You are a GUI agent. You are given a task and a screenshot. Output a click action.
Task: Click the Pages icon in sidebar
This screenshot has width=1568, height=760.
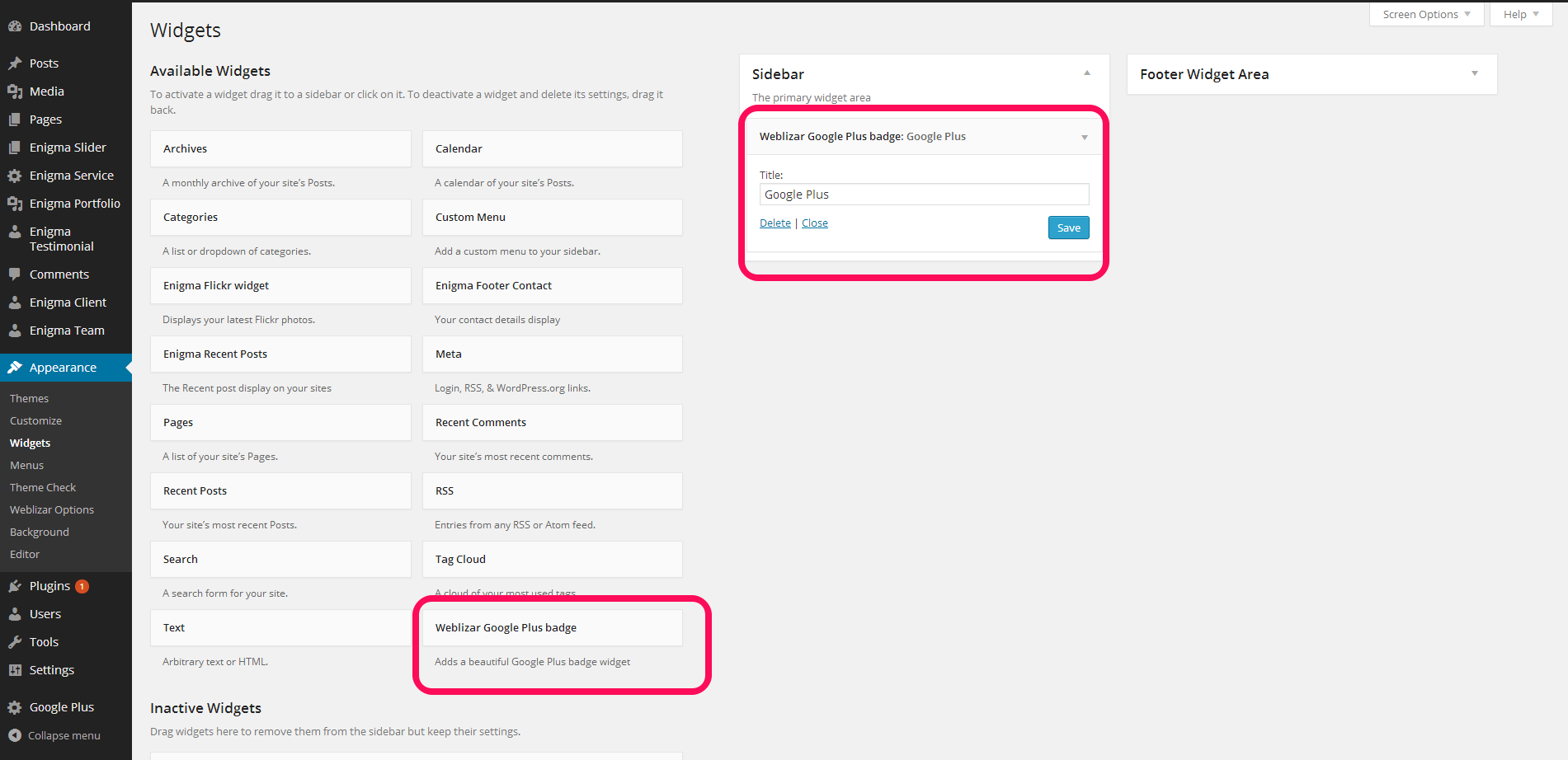pos(15,120)
